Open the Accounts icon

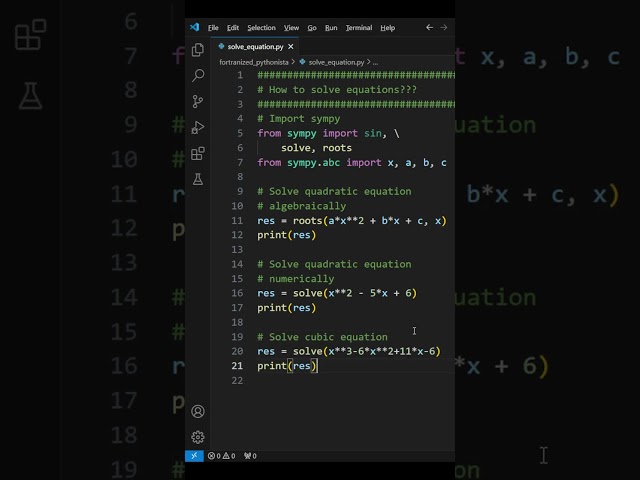198,411
